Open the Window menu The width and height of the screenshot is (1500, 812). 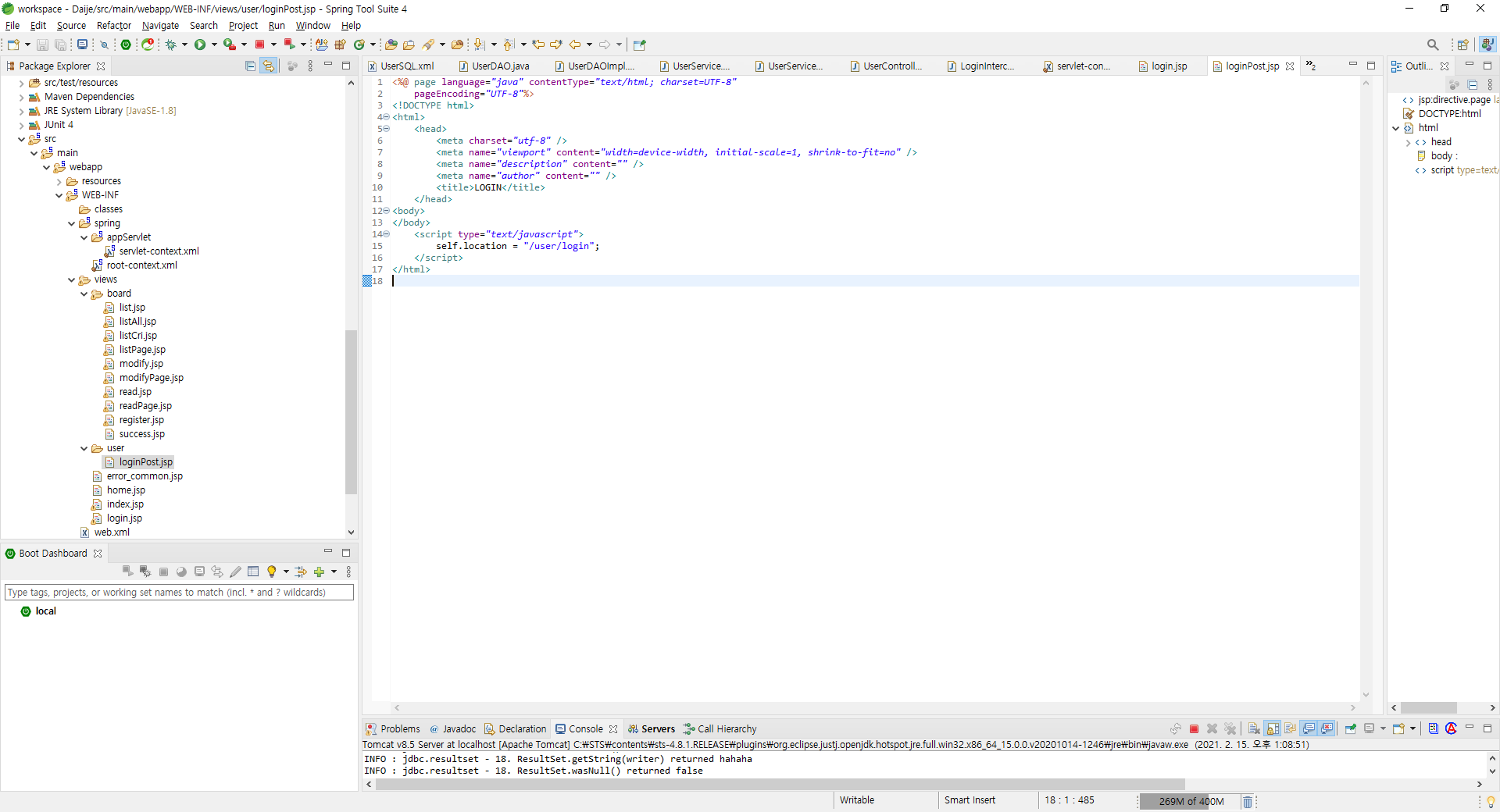point(312,26)
